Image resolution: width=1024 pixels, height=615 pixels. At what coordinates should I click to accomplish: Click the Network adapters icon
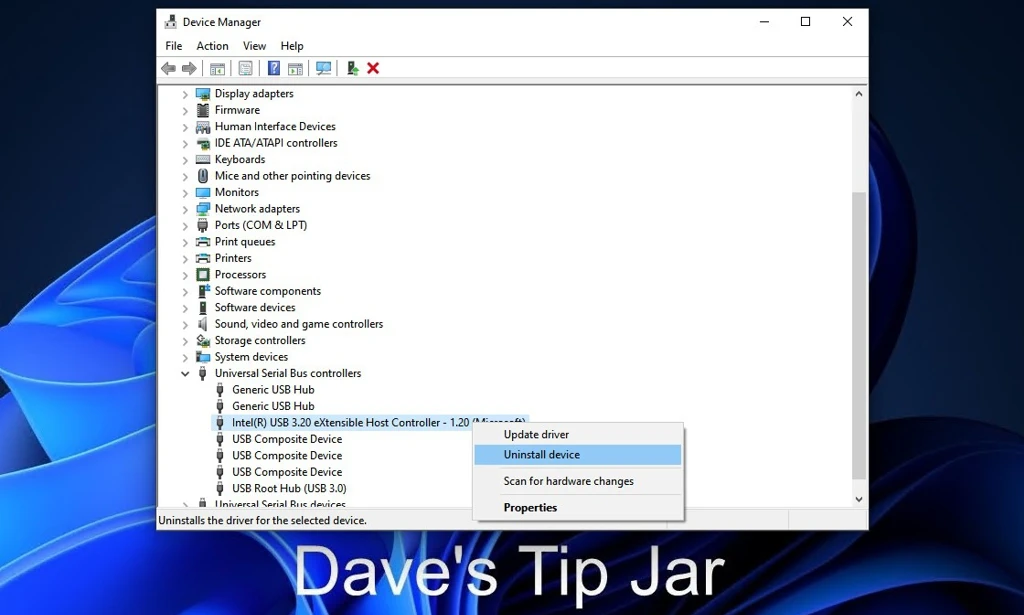click(x=203, y=208)
